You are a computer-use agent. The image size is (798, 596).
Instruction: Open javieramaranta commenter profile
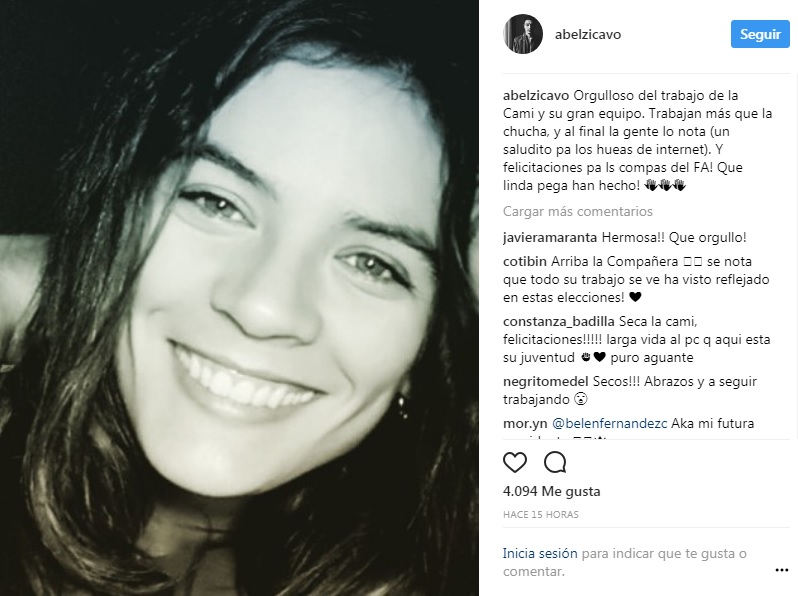pyautogui.click(x=550, y=238)
